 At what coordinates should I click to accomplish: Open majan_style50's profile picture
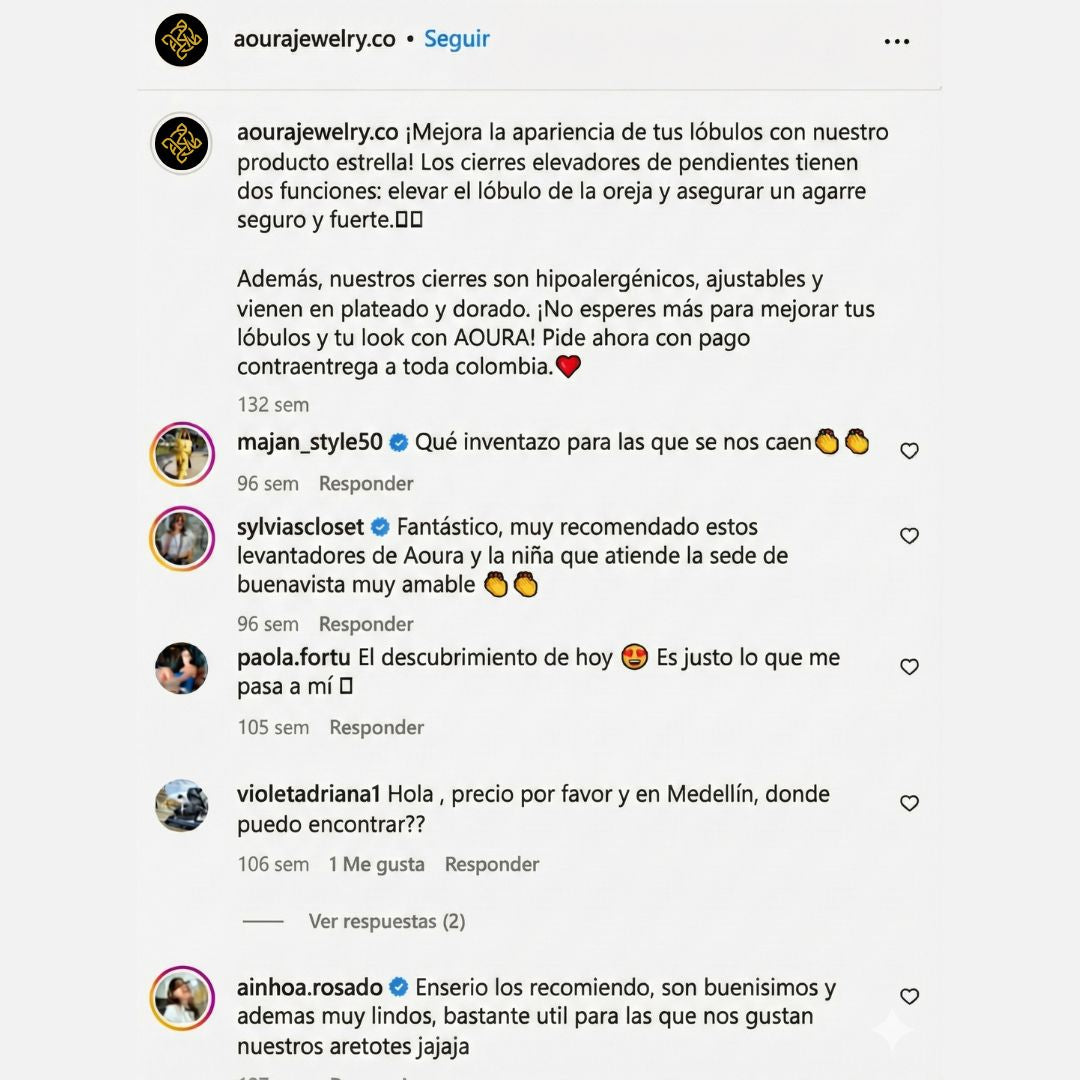click(x=182, y=455)
